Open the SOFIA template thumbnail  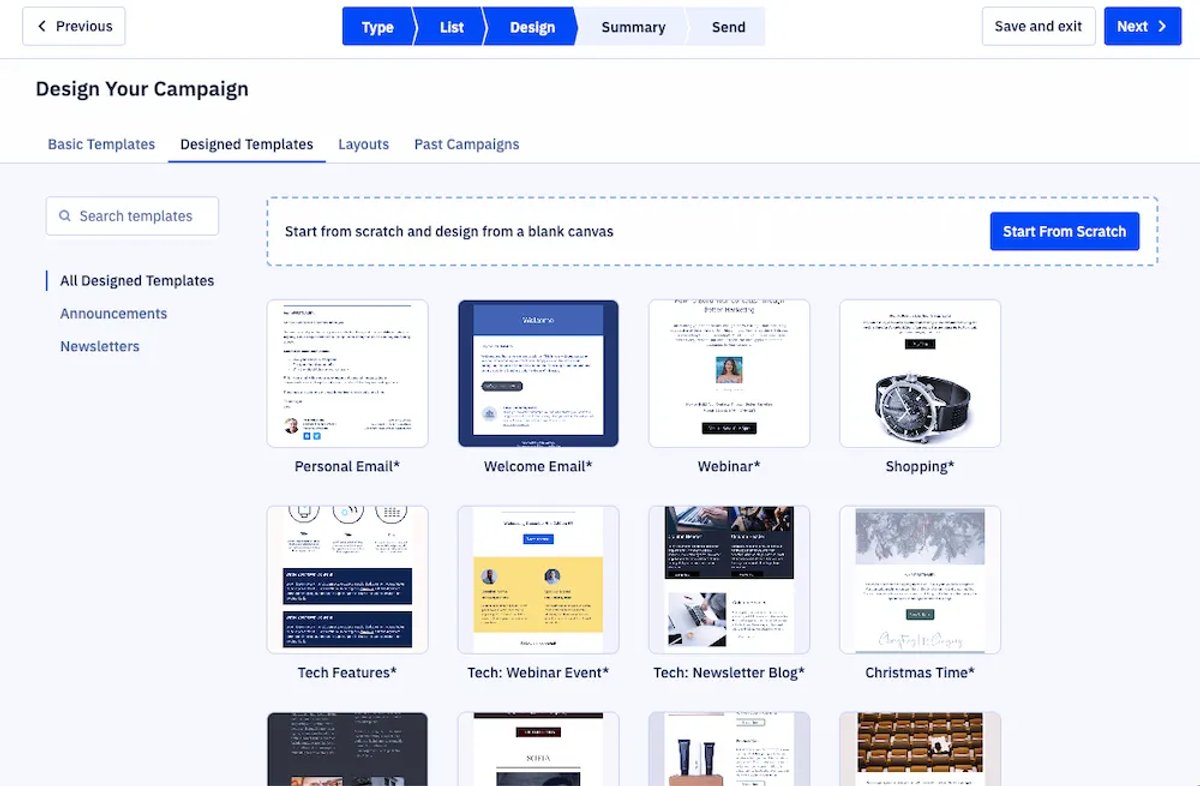538,749
